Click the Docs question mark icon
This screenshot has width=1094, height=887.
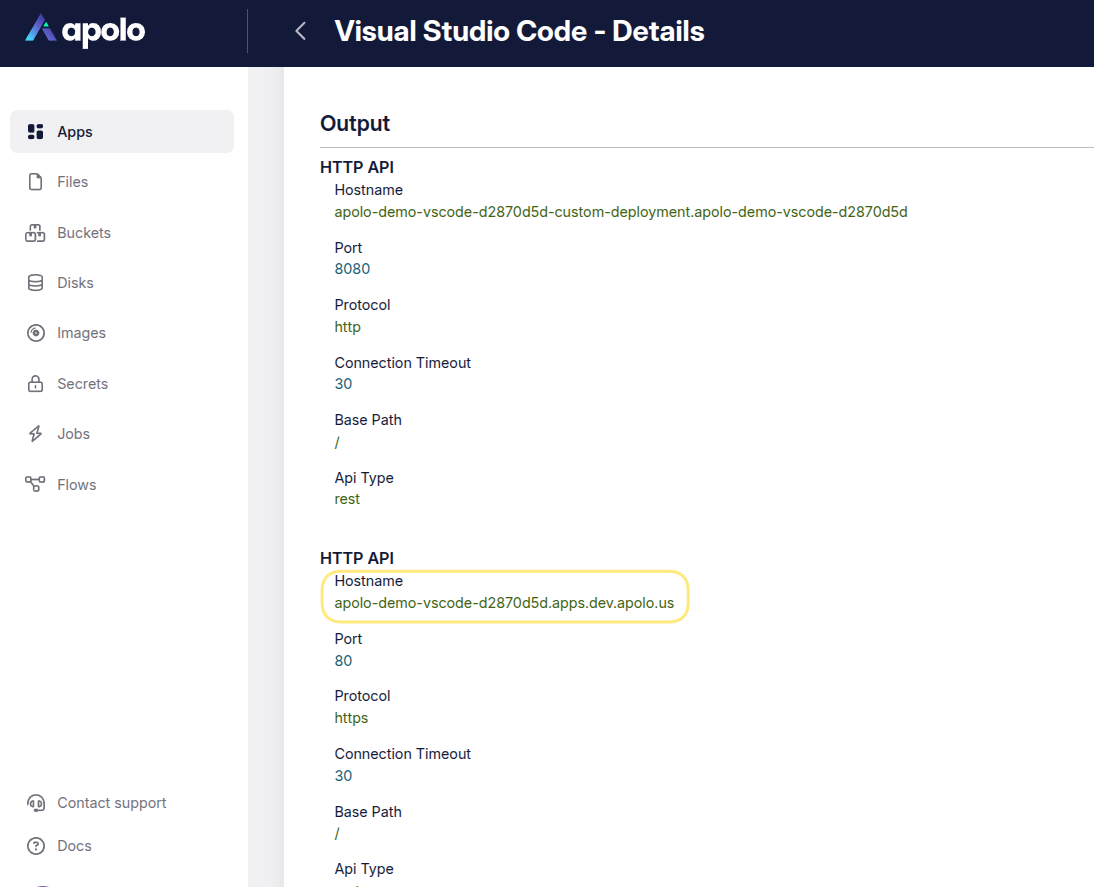(36, 846)
